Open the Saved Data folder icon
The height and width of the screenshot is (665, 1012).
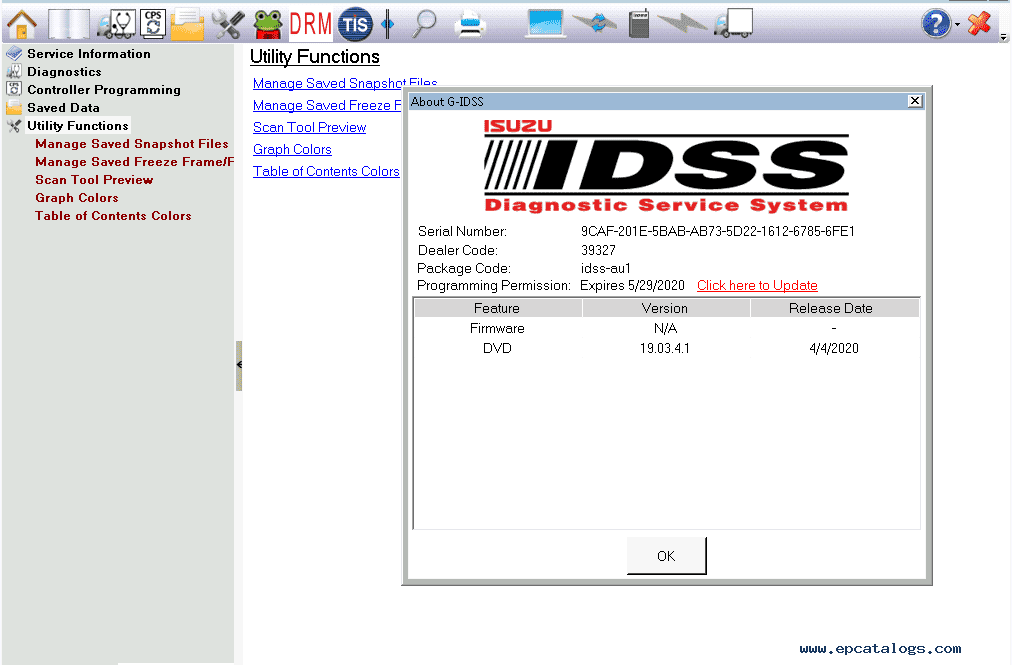188,25
